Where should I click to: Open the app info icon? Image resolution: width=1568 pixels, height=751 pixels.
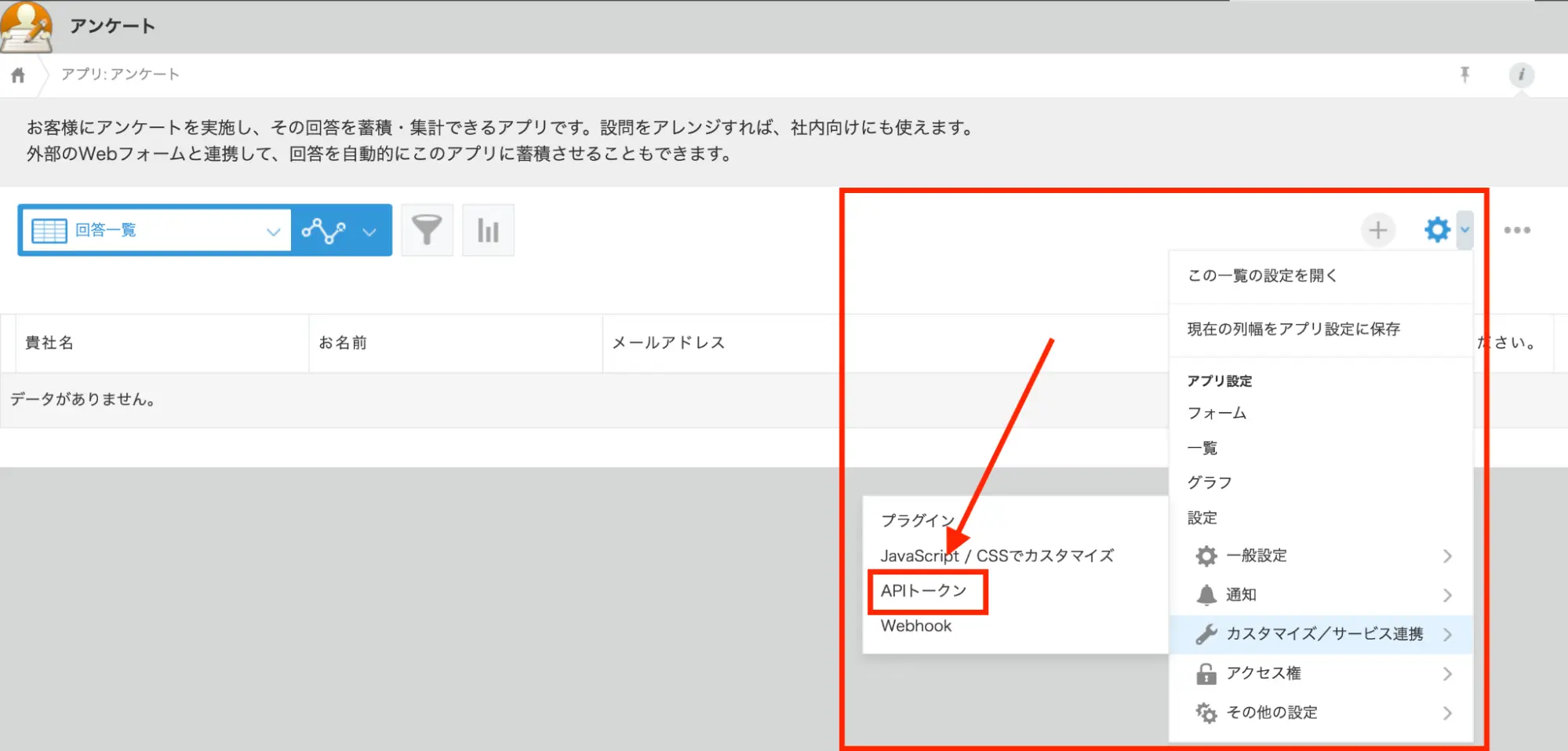[1521, 75]
